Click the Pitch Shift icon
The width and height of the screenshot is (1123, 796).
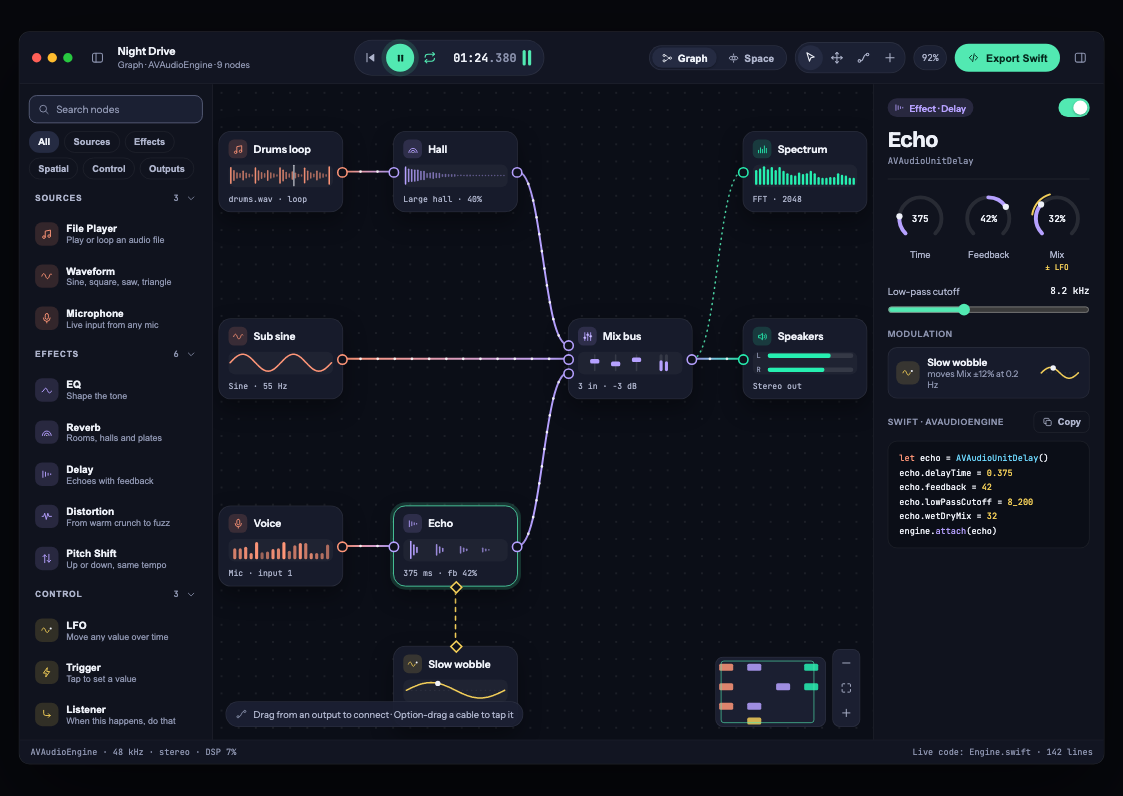[47, 559]
